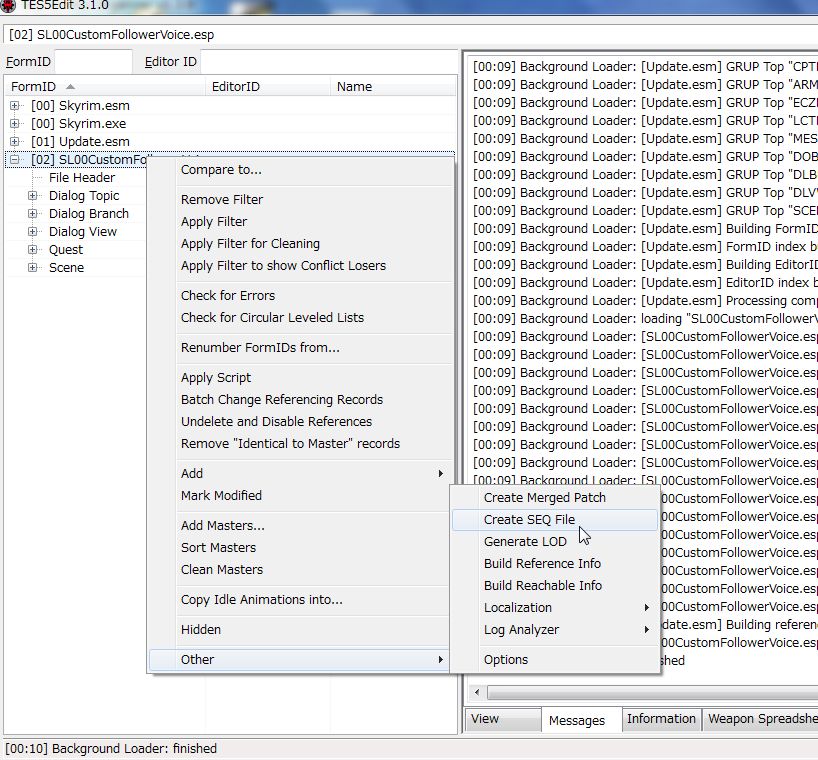Choose Options in the Other submenu
The width and height of the screenshot is (818, 760).
click(x=555, y=660)
